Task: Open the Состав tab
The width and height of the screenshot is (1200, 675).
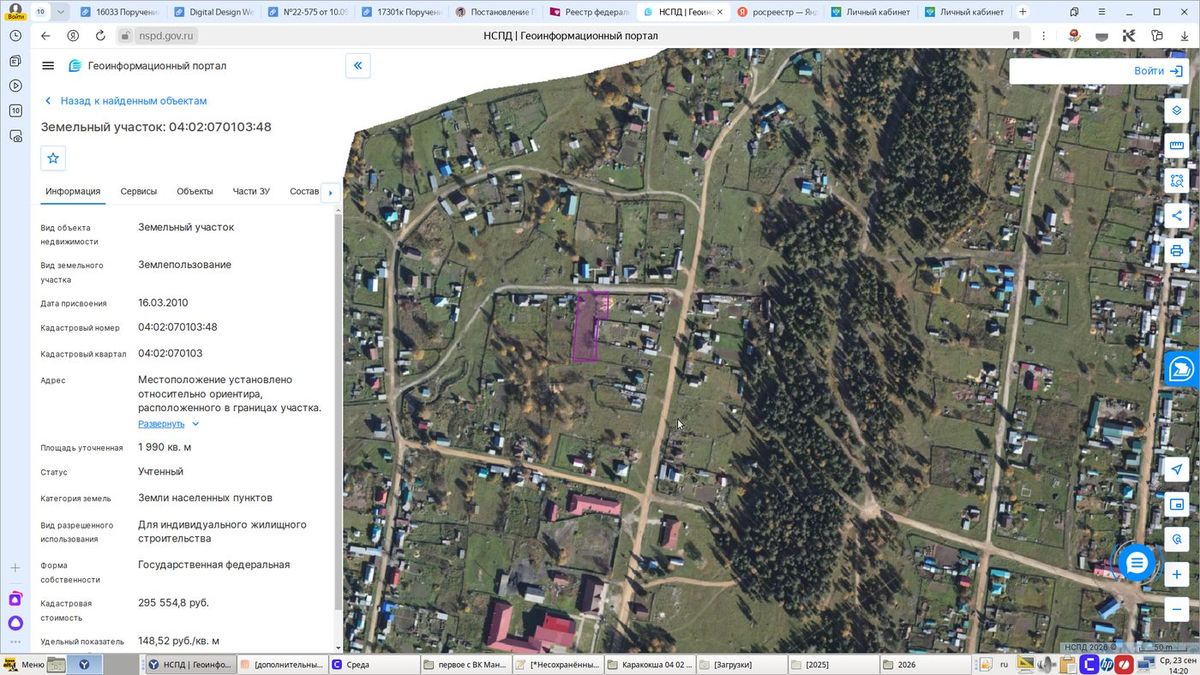Action: coord(304,191)
